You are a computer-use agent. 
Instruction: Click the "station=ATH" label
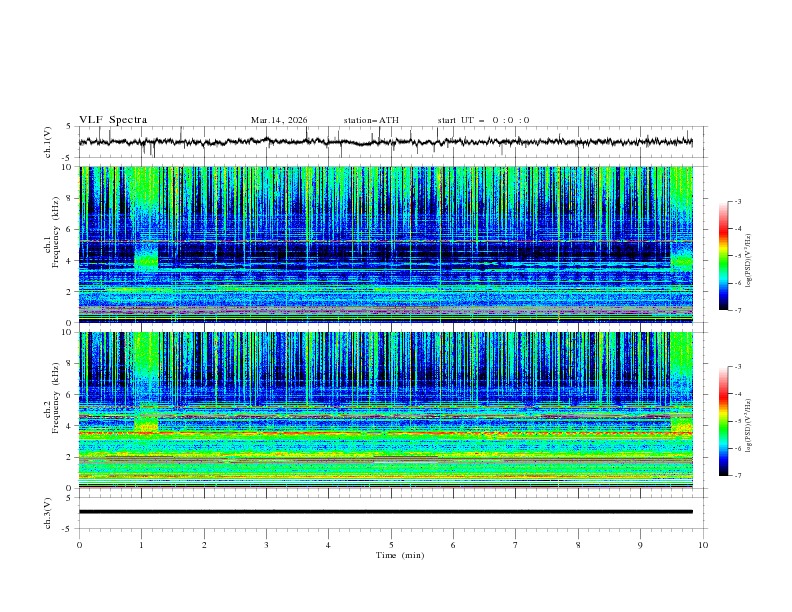coord(371,120)
